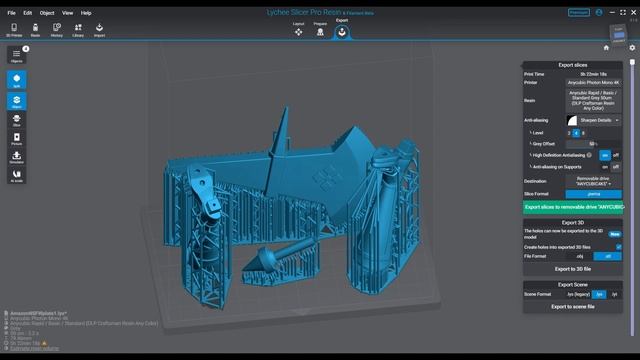Select the .lyt scene format
Image resolution: width=640 pixels, height=360 pixels.
pos(614,295)
